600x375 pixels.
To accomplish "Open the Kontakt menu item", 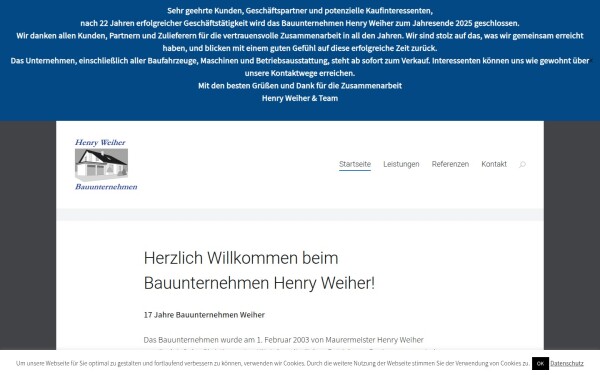I will [494, 164].
